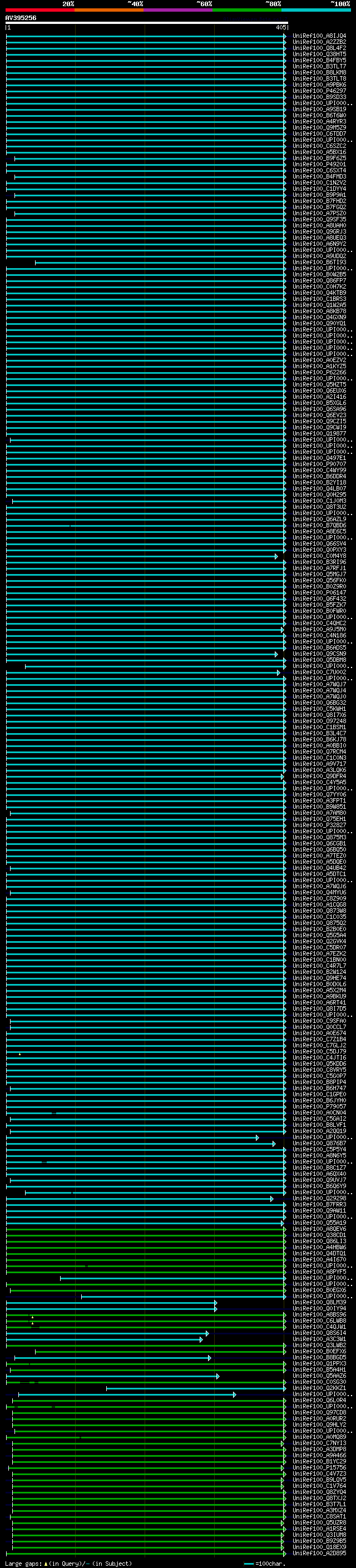This screenshot has height=1568, width=356.
Task: Select the UniRef100_C1N2V2 label
Action: (319, 182)
